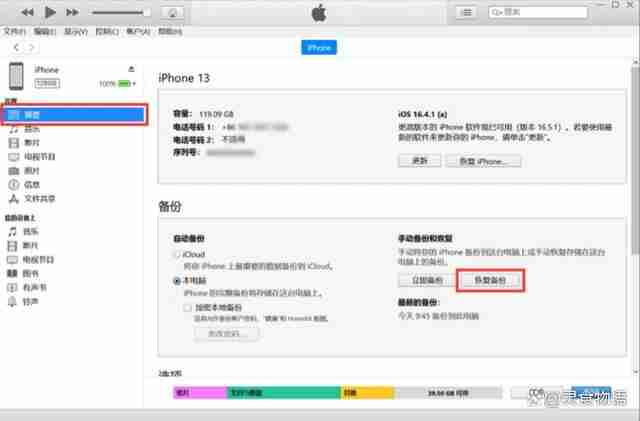Click the green documents storage segment

tap(284, 393)
